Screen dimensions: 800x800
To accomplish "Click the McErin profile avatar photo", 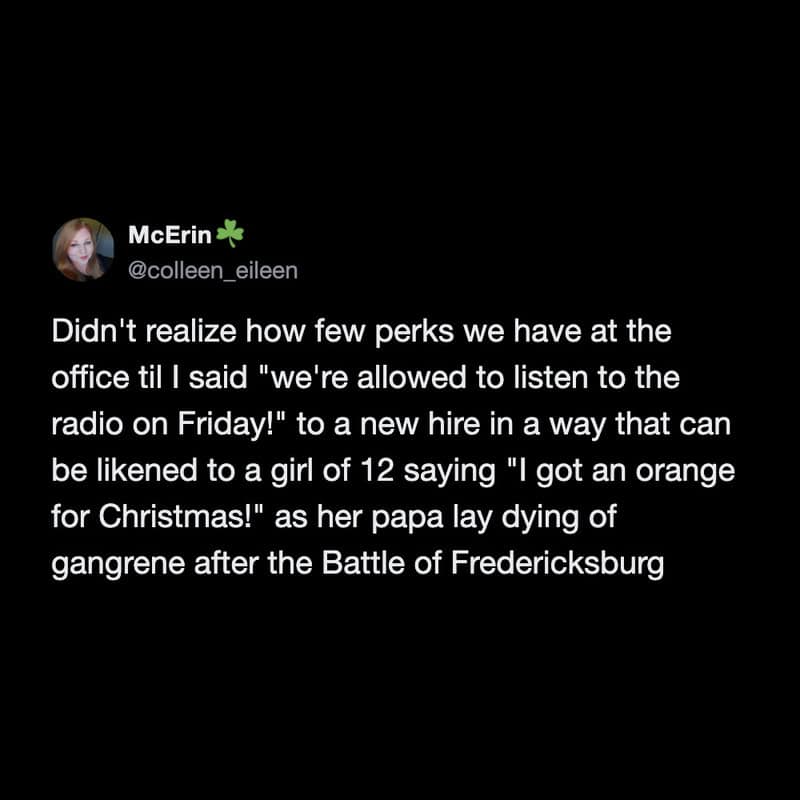I will pyautogui.click(x=84, y=250).
